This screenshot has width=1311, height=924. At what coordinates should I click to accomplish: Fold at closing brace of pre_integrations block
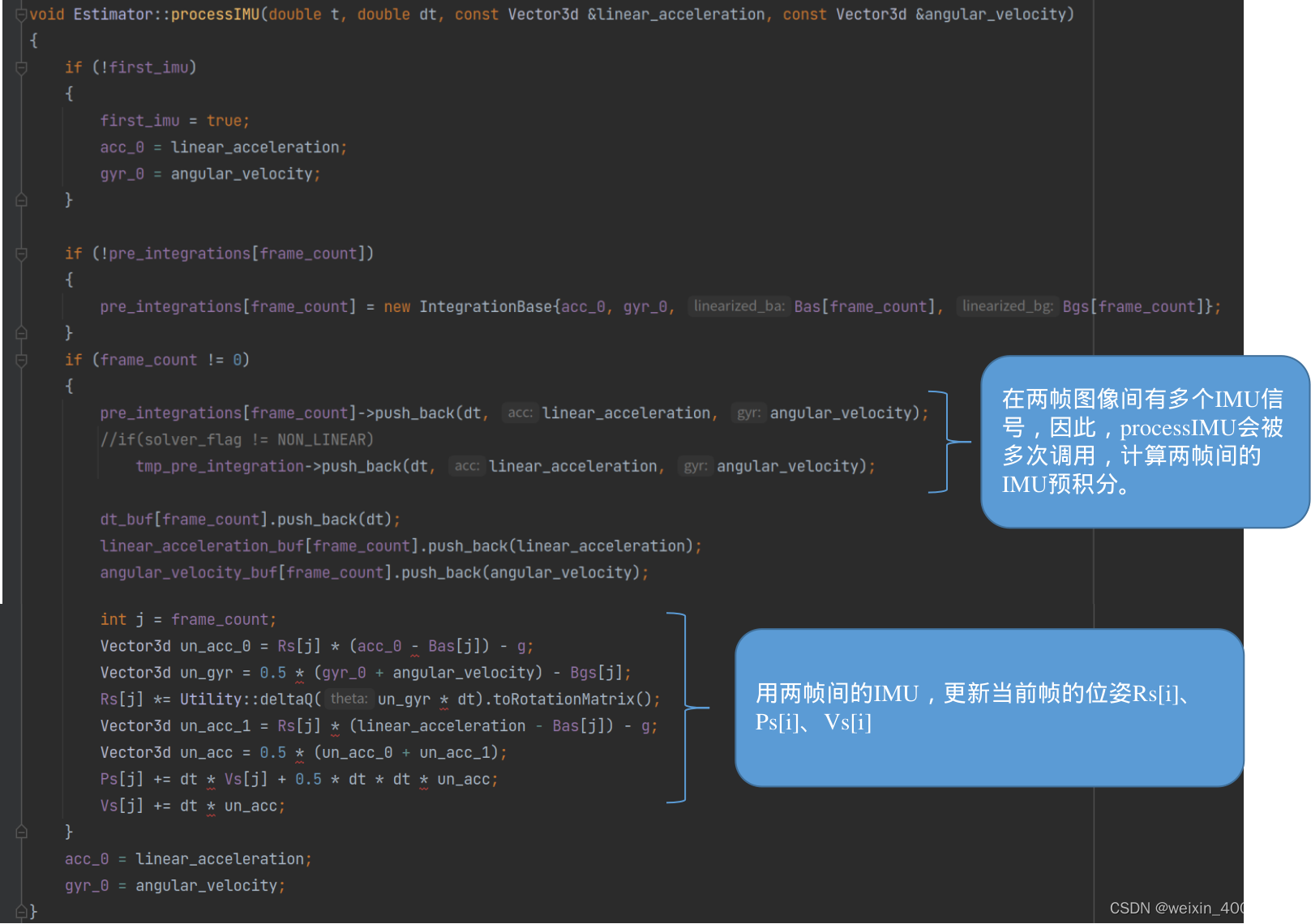point(22,333)
